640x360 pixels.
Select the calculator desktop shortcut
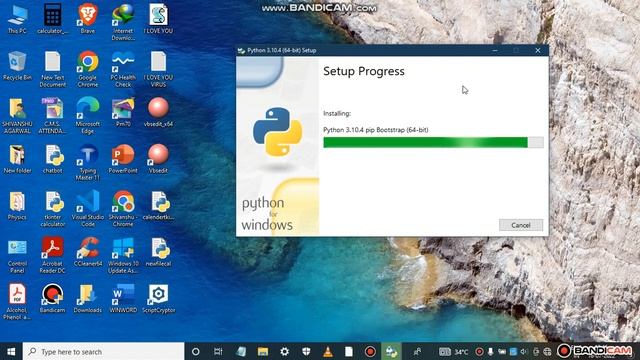[x=53, y=19]
